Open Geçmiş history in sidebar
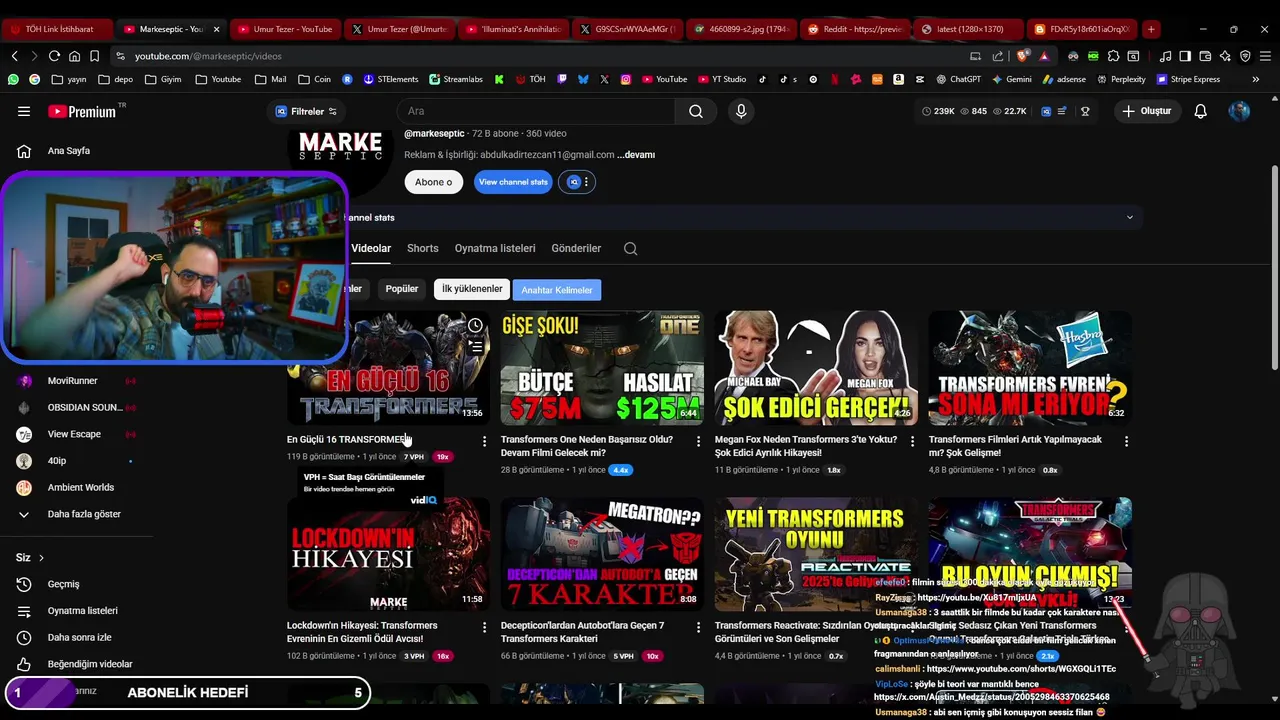 [x=63, y=584]
